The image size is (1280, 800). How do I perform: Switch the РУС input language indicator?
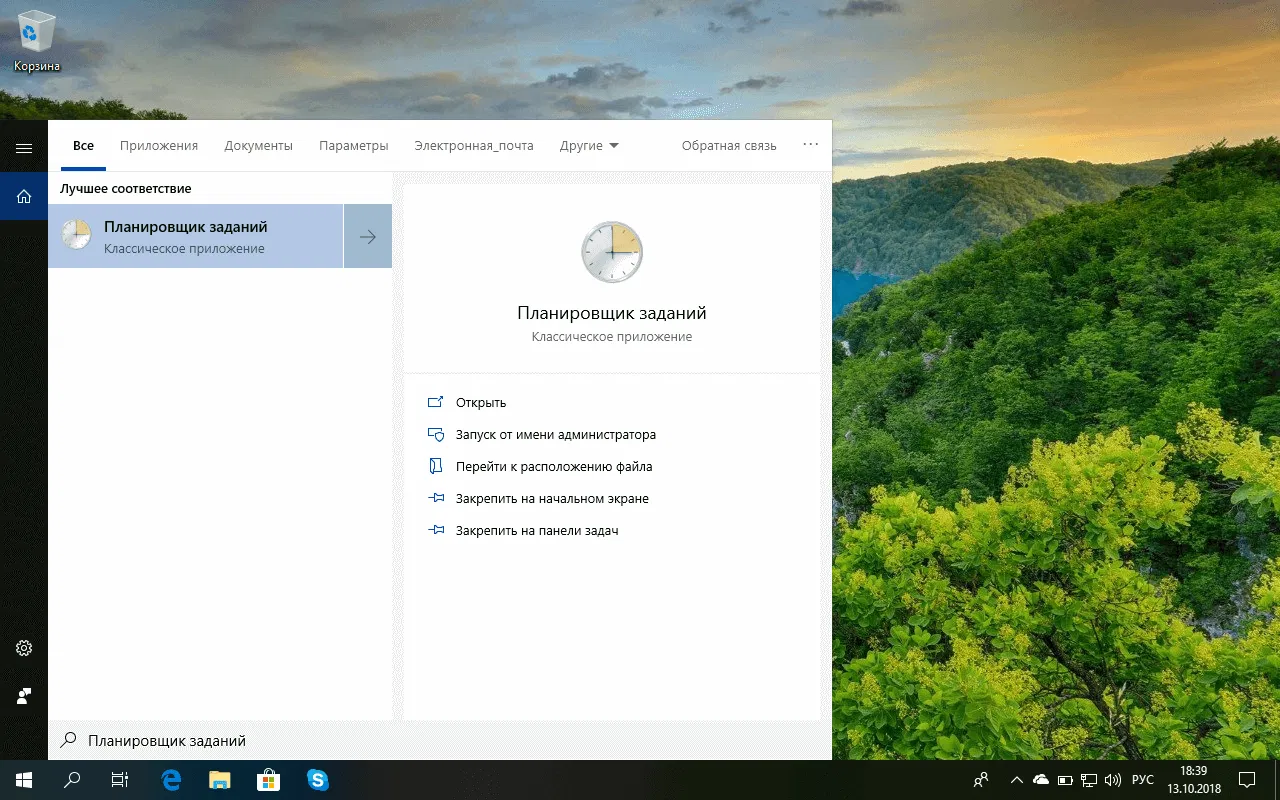[x=1143, y=780]
